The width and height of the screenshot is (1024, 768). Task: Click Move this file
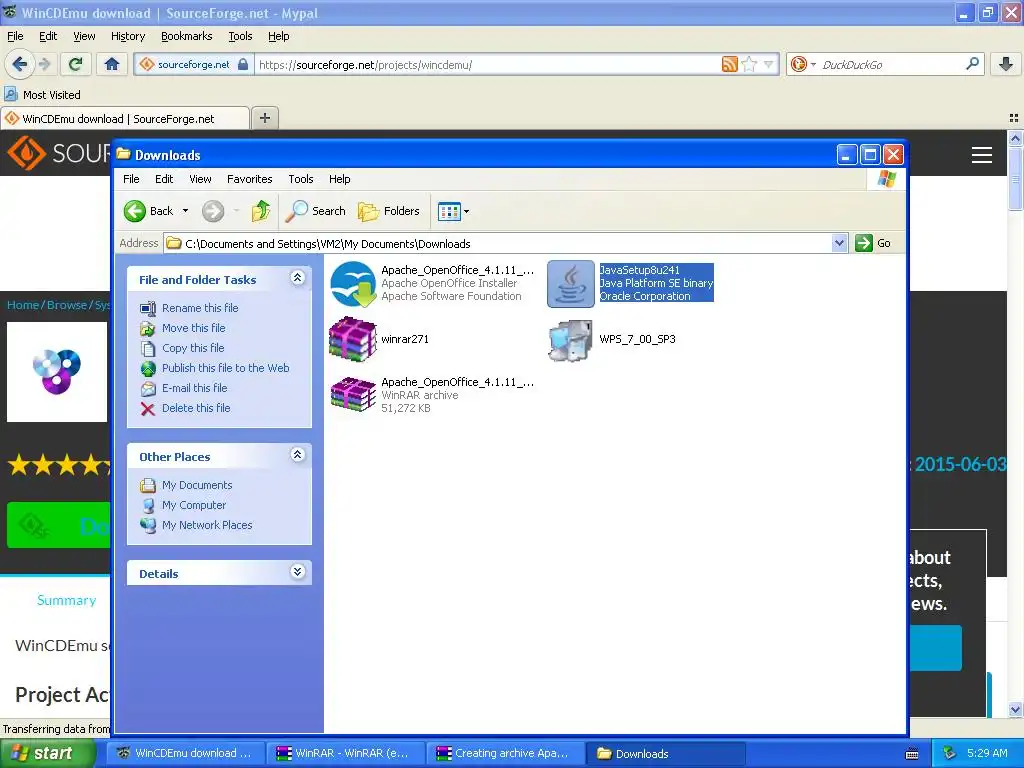coord(193,328)
